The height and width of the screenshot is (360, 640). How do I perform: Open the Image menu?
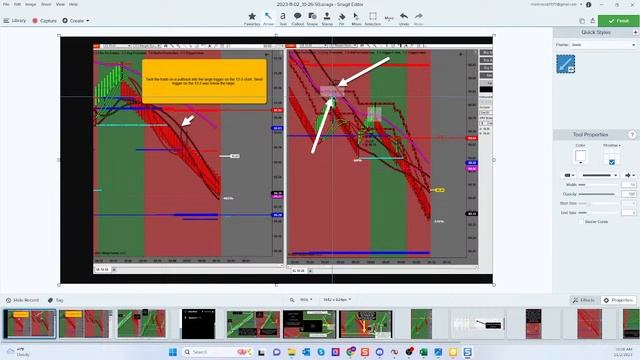click(31, 4)
